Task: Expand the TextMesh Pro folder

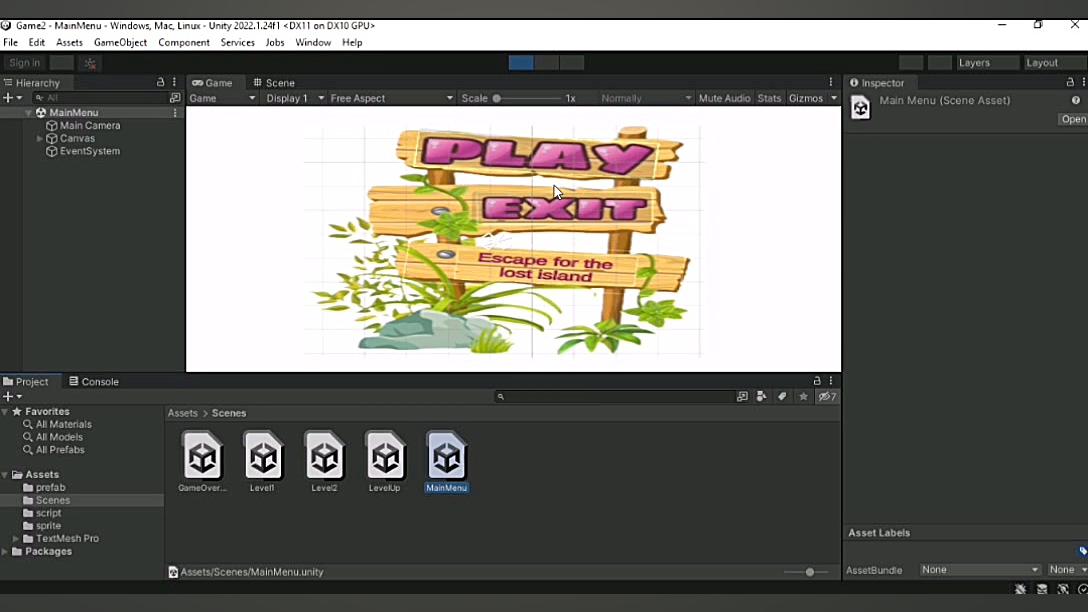Action: tap(15, 538)
